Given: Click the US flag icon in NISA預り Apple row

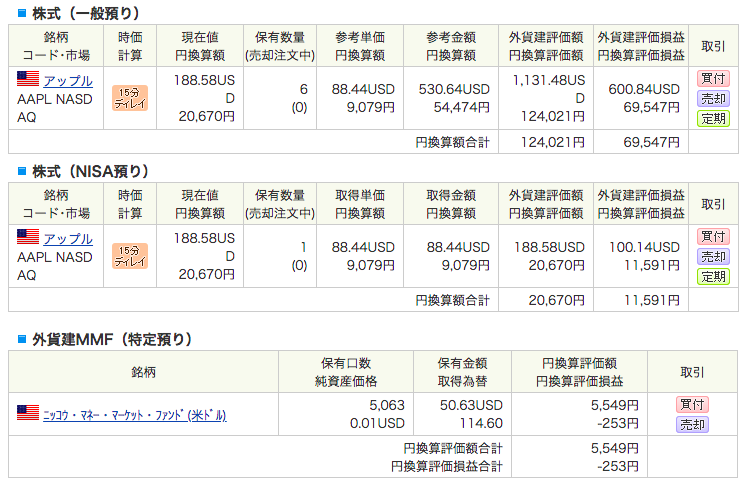Looking at the screenshot, I should [x=28, y=237].
